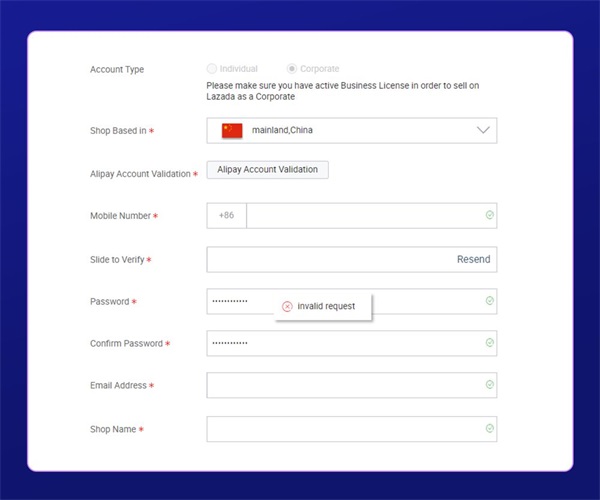
Task: Select the Corporate account type radio button
Action: (x=291, y=69)
